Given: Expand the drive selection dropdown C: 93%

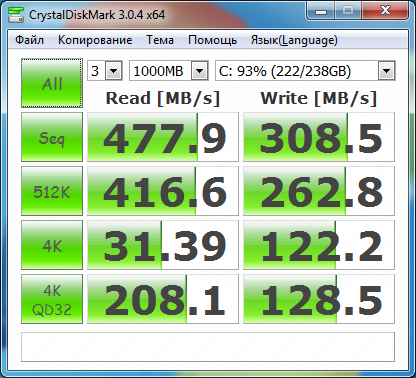Looking at the screenshot, I should pyautogui.click(x=305, y=71).
